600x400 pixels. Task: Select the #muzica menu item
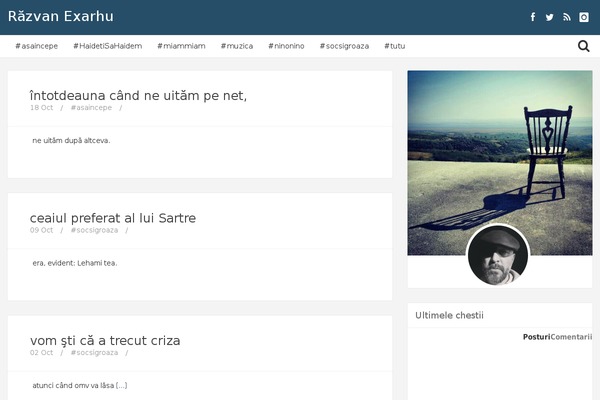pyautogui.click(x=236, y=46)
